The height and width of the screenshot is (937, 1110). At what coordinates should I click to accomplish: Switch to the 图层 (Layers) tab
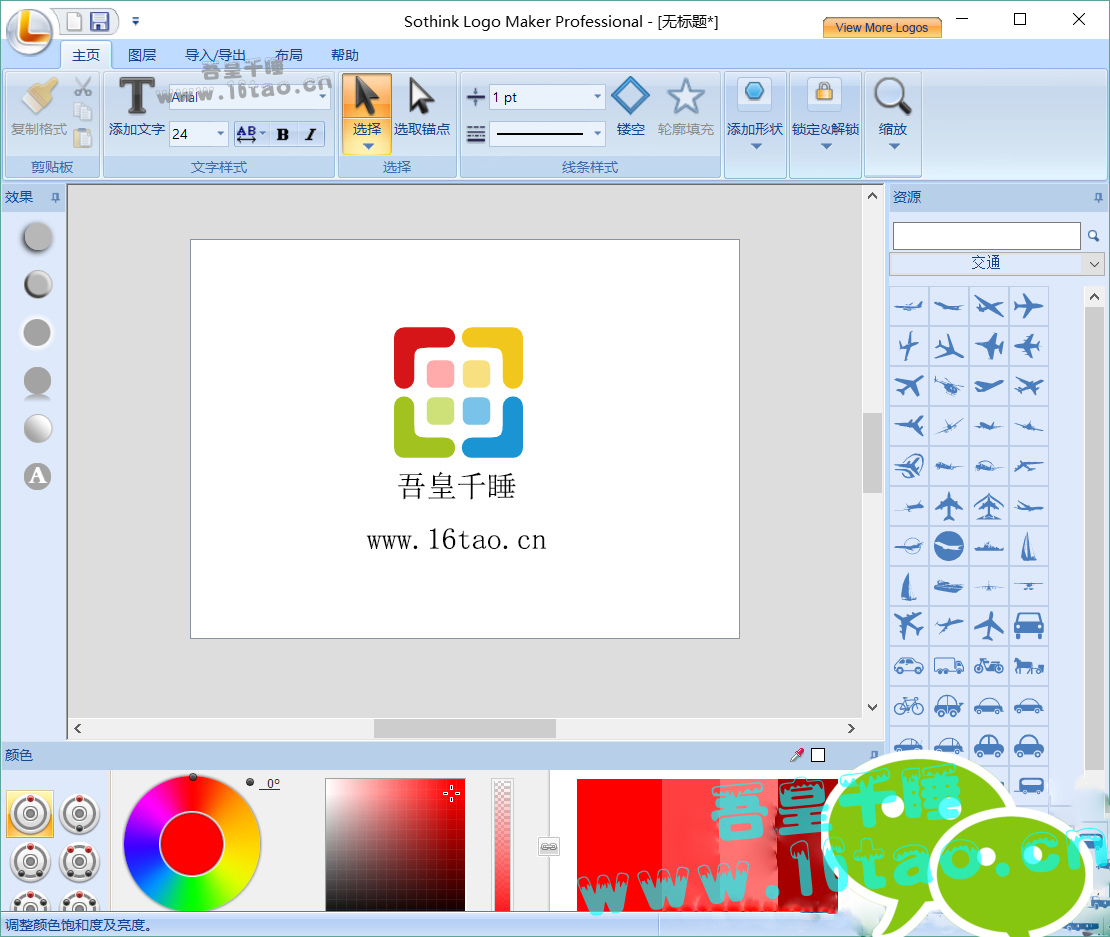(x=142, y=55)
